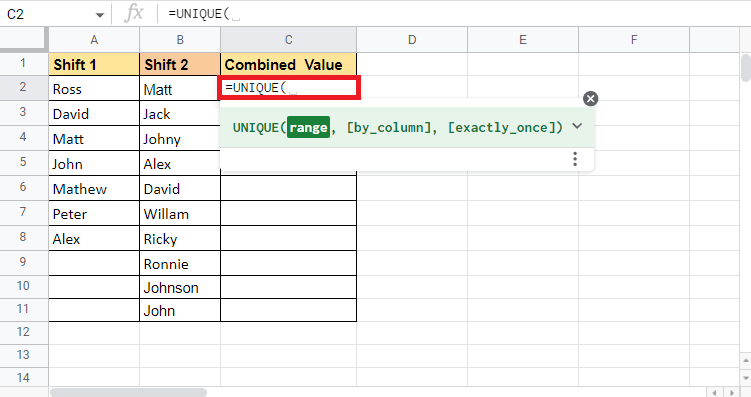The width and height of the screenshot is (751, 397).
Task: Click cell containing 'Jack'
Action: point(180,113)
